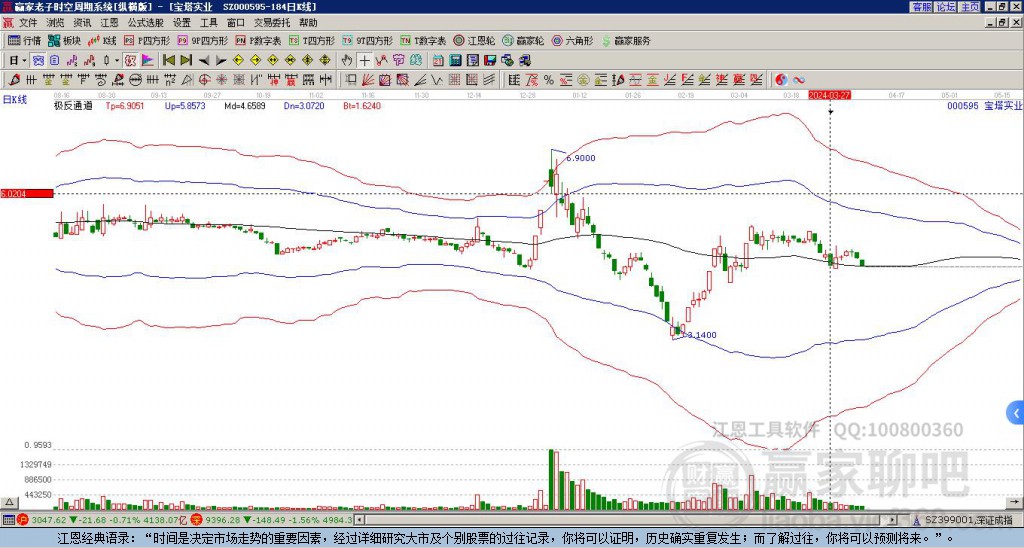
Task: Toggle the crosshair cursor tool
Action: pyautogui.click(x=364, y=60)
